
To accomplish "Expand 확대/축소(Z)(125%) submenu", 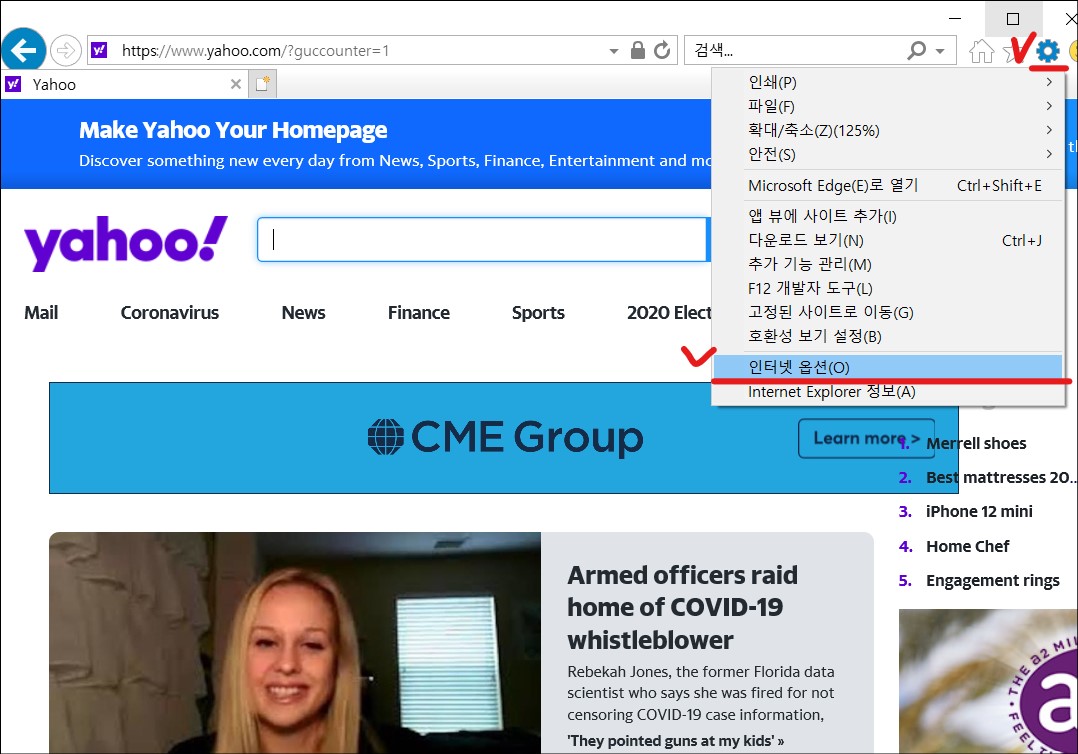I will coord(888,131).
